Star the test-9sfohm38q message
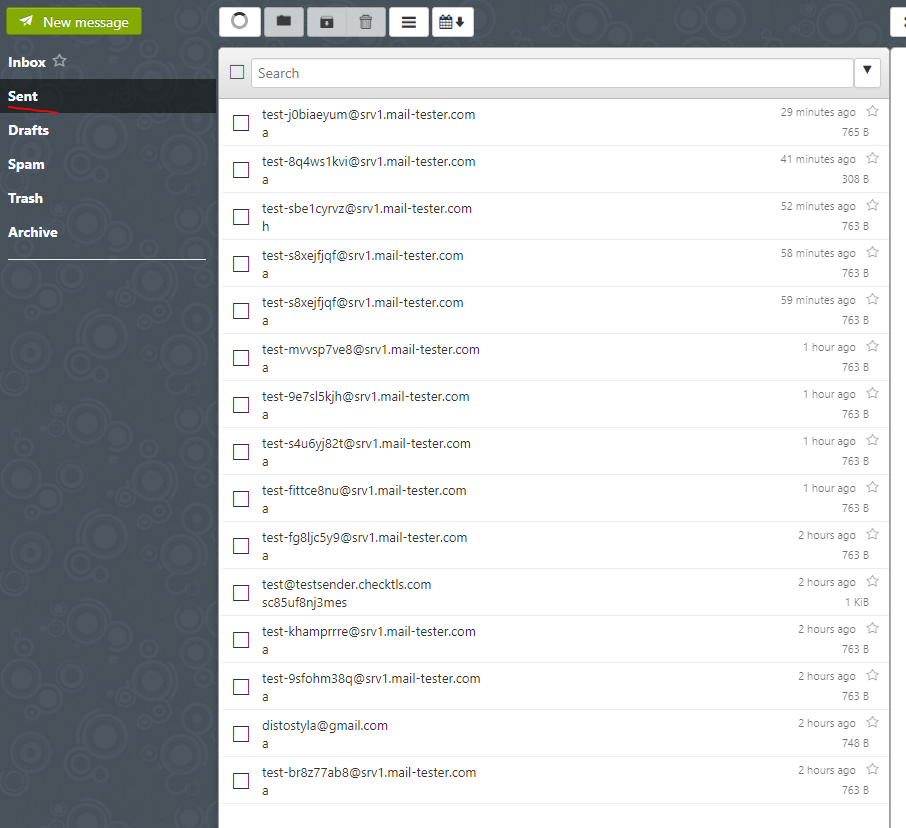This screenshot has height=828, width=906. (872, 675)
